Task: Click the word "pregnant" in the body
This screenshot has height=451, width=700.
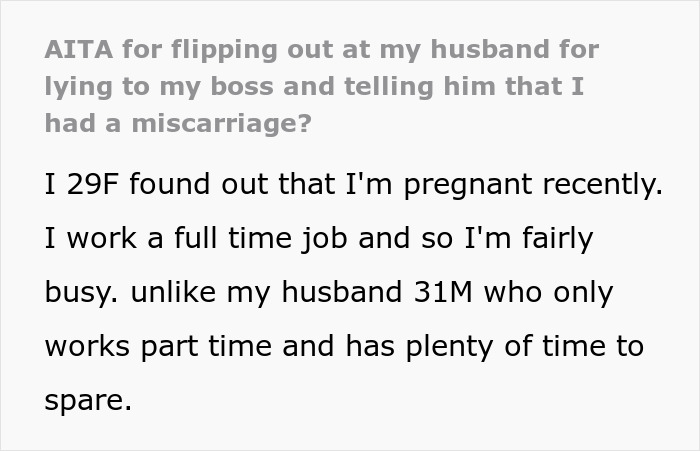Action: 468,185
